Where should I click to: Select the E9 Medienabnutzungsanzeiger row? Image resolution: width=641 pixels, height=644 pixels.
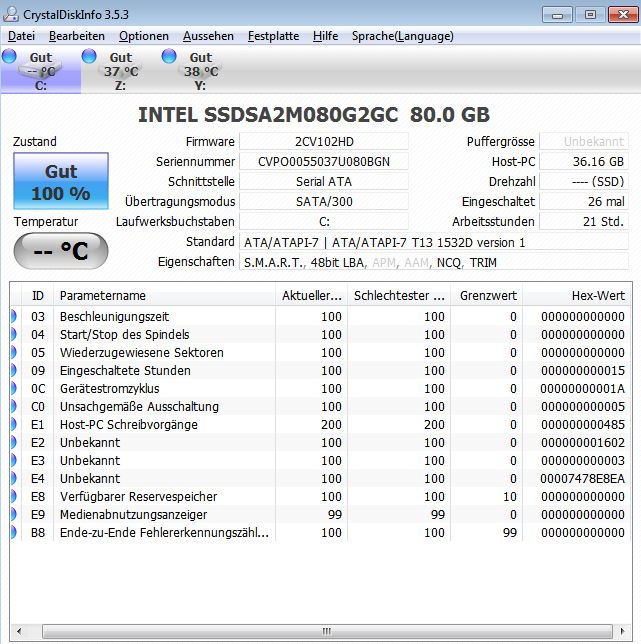pos(320,515)
